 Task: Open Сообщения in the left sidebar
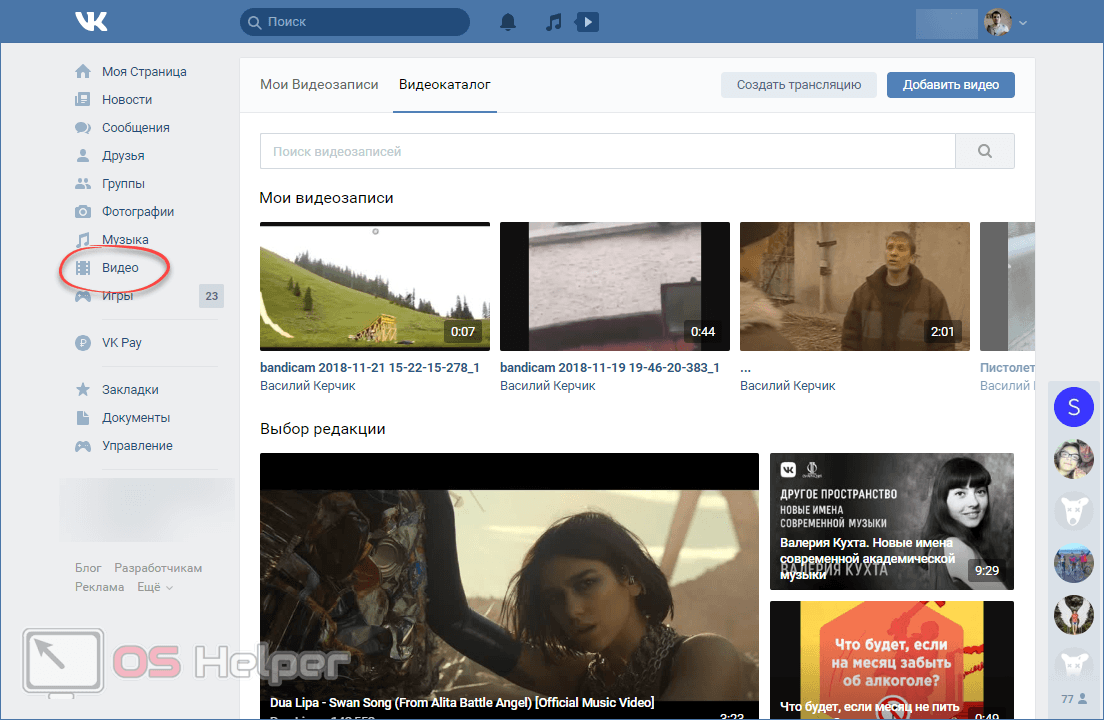135,127
